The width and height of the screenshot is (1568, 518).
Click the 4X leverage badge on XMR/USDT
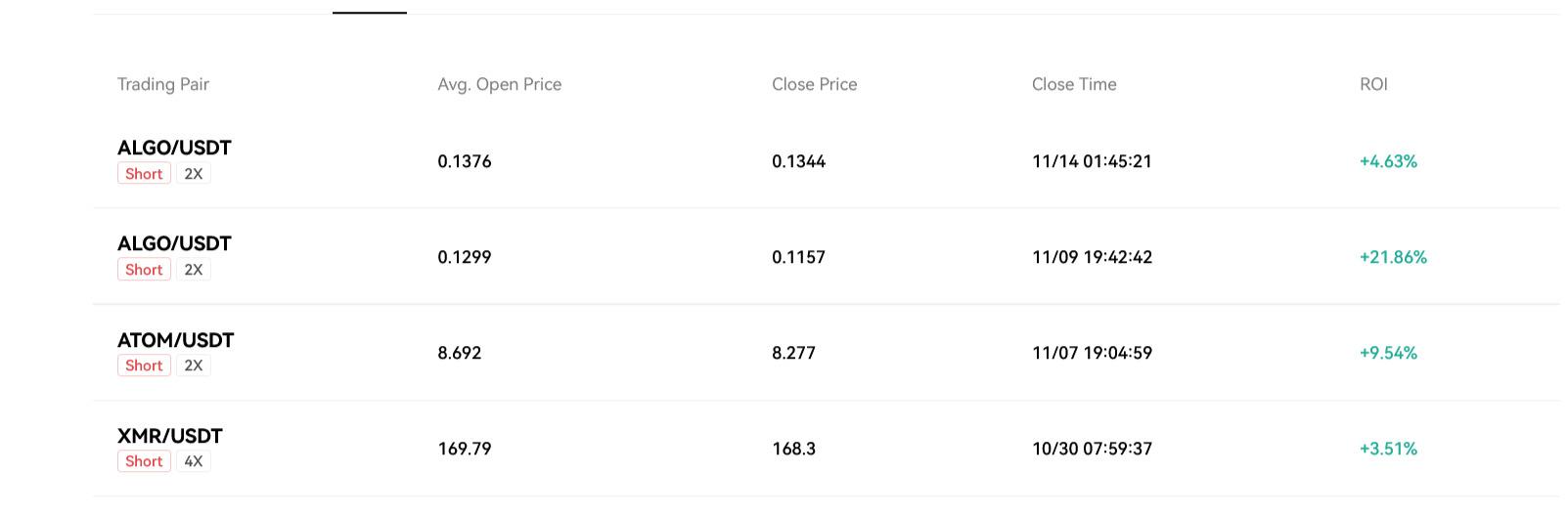tap(194, 461)
